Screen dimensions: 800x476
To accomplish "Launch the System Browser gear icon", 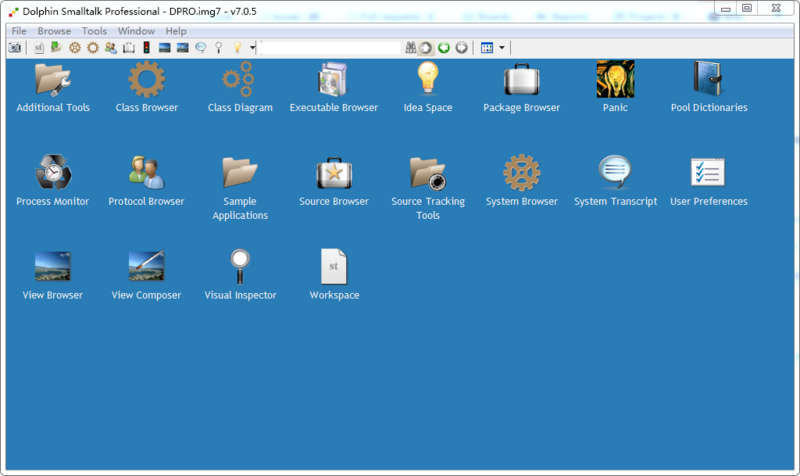I will coord(521,172).
